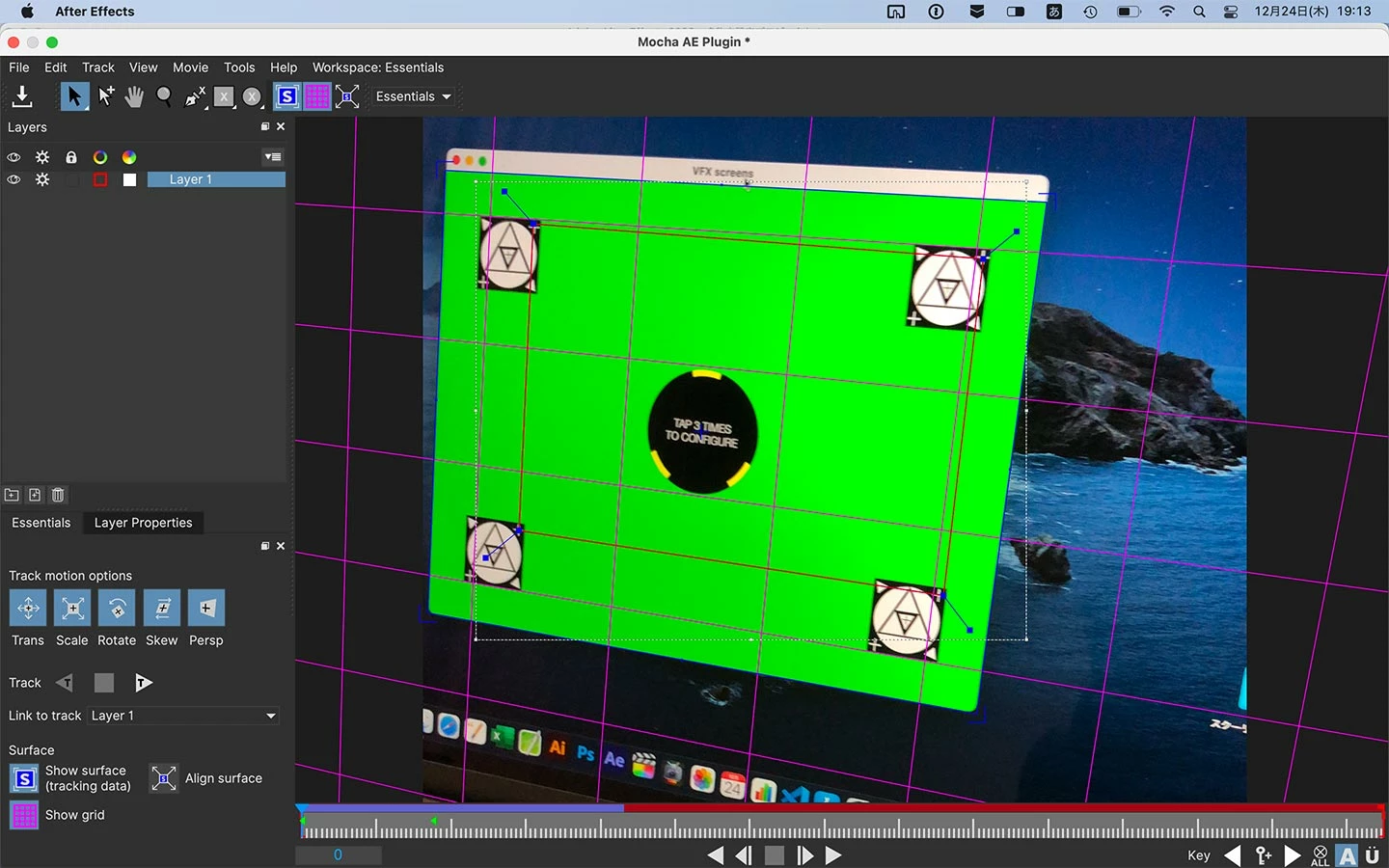Open the View menu

pos(144,68)
